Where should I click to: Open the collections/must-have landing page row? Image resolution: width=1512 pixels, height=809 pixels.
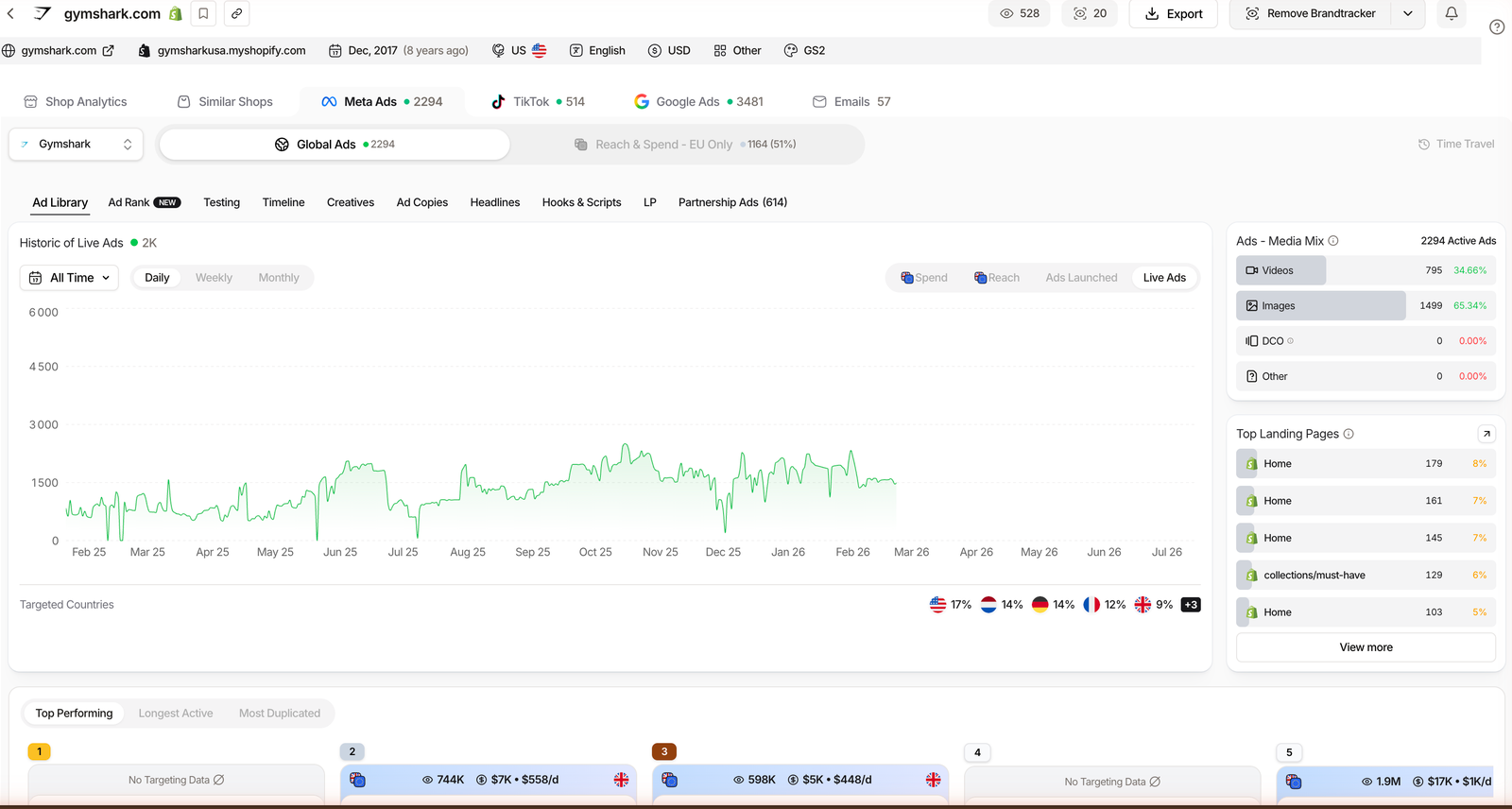[1366, 575]
